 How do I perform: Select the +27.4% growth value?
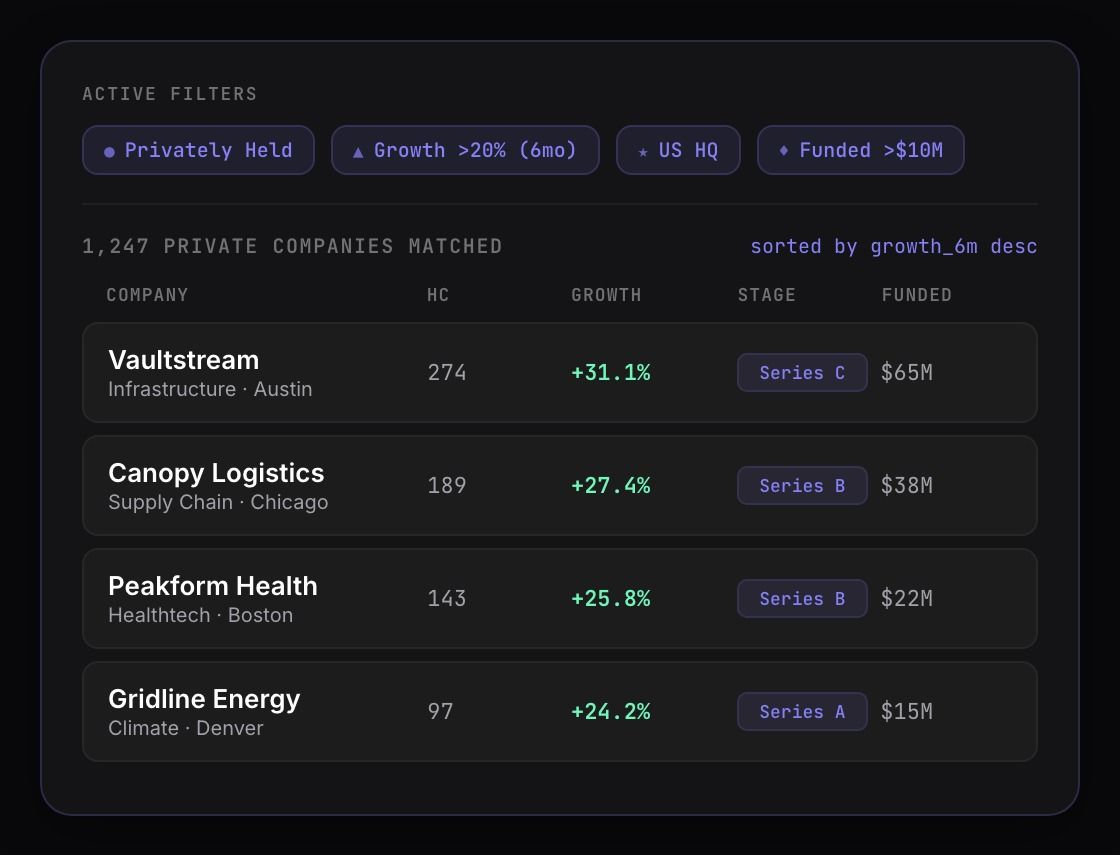[x=611, y=485]
